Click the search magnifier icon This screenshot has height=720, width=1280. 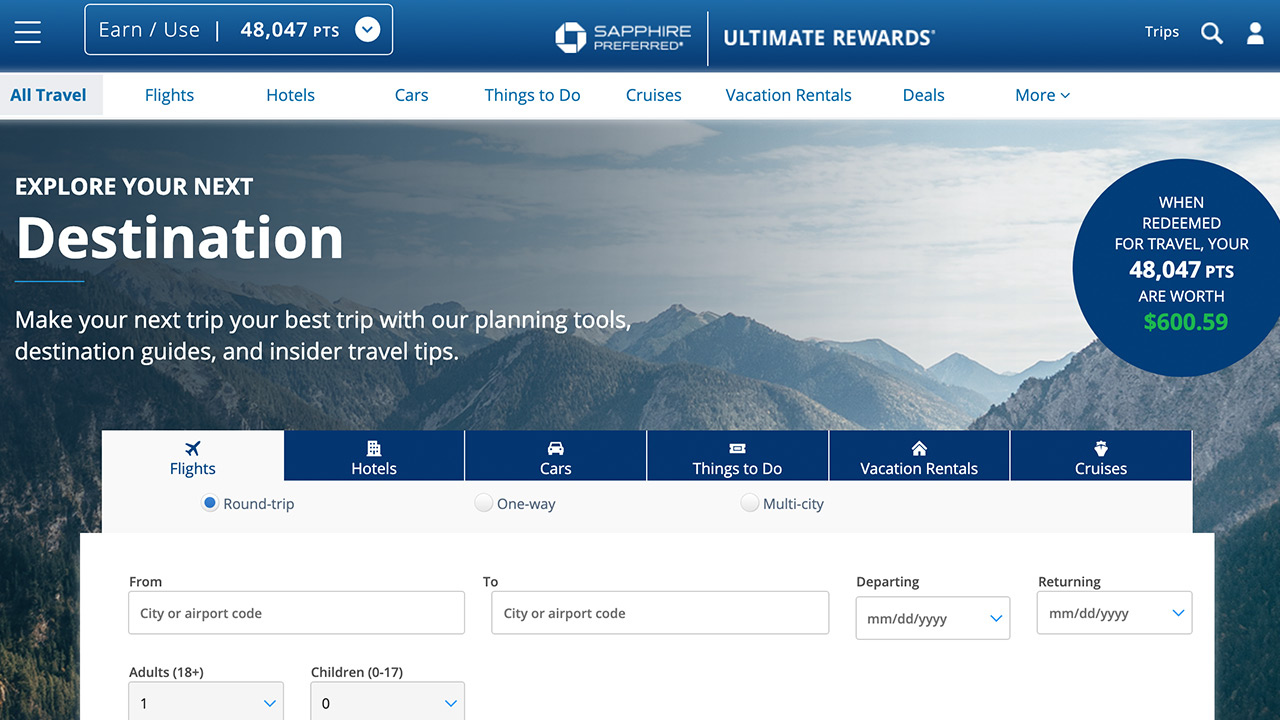[1212, 33]
